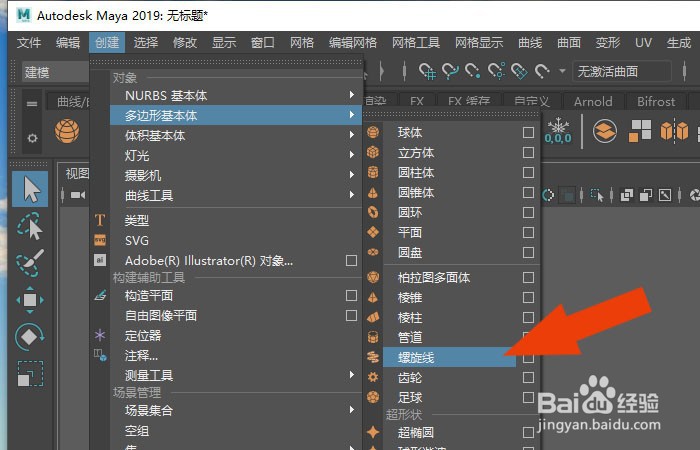Click the orange squares combine shelf icon

(x=640, y=131)
